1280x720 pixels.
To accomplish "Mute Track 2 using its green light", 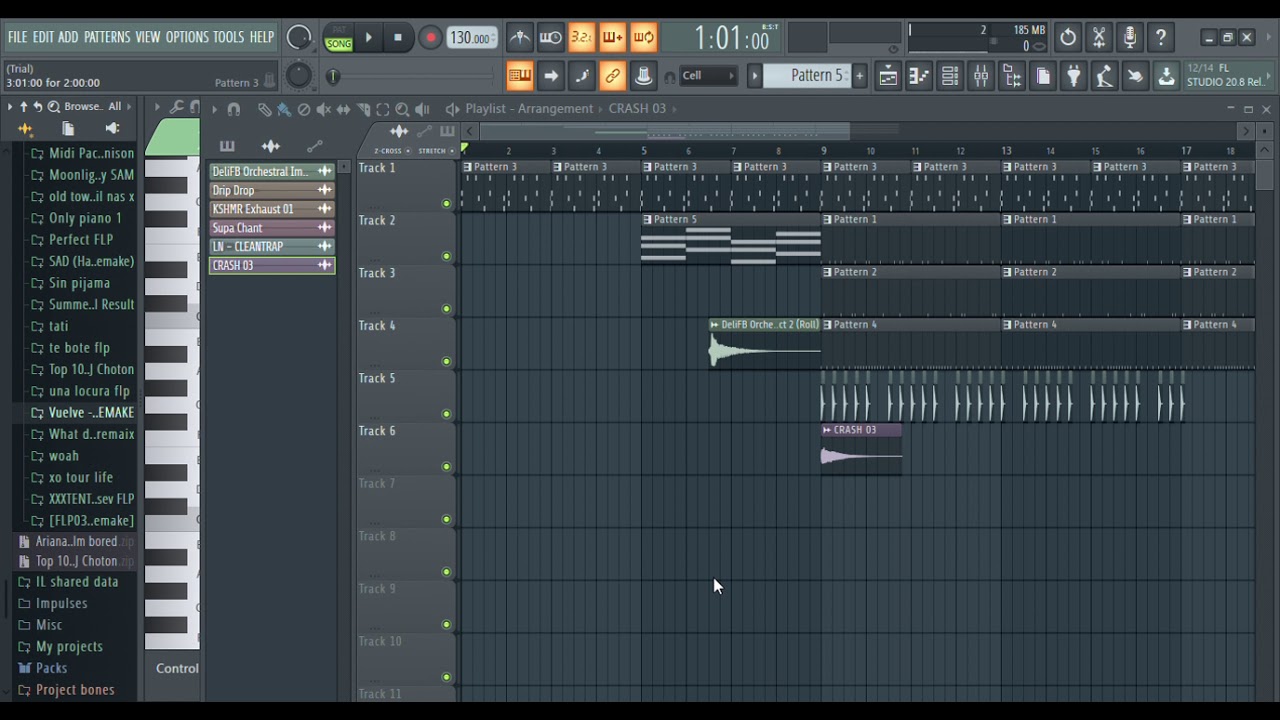I will pos(446,256).
